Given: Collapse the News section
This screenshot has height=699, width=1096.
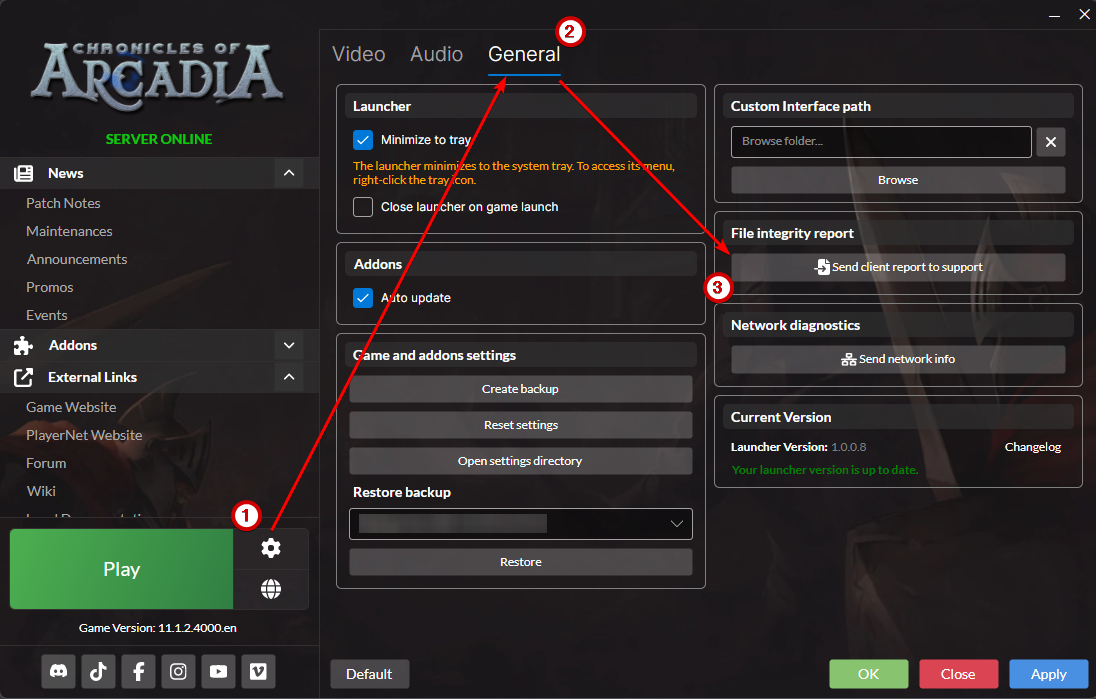Looking at the screenshot, I should pos(289,173).
